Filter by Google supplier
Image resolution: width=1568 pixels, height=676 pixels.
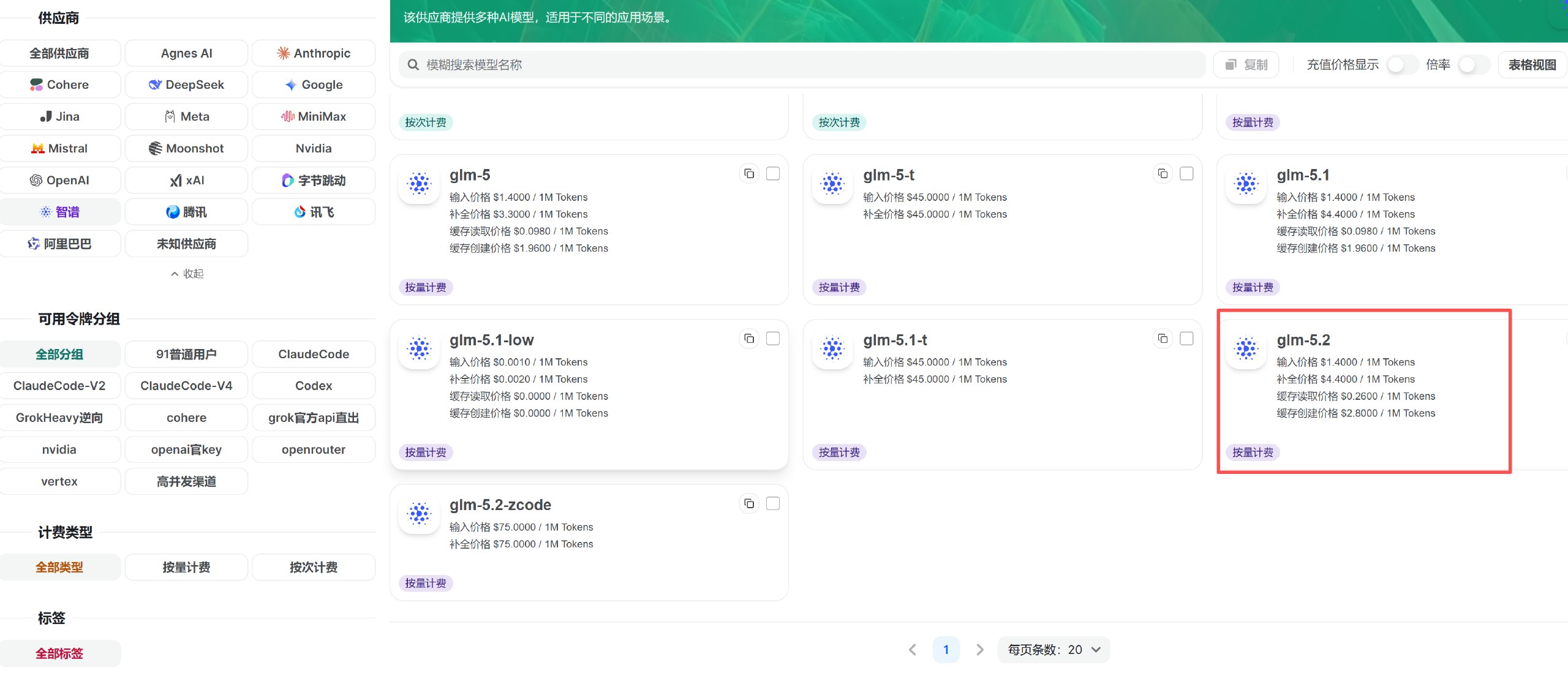[x=314, y=85]
